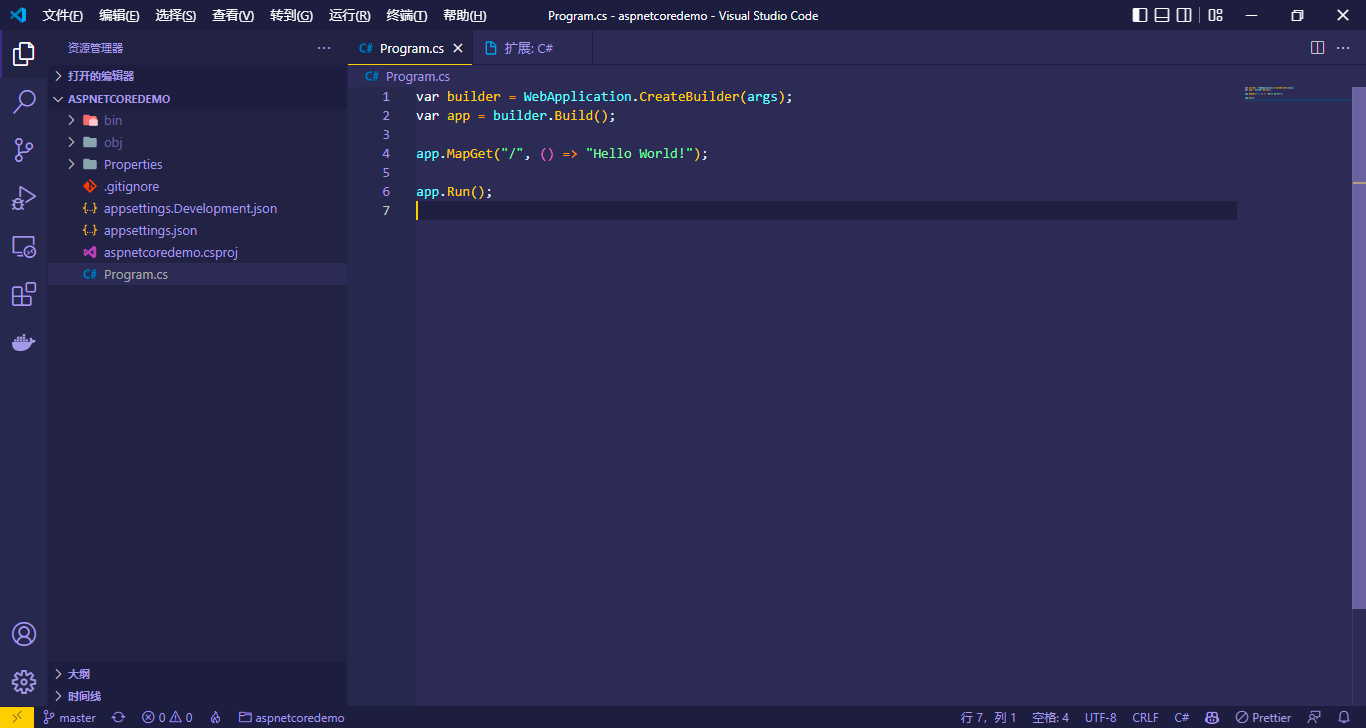Click the 行 7, 列 1 cursor position
Viewport: 1366px width, 728px height.
tap(988, 718)
